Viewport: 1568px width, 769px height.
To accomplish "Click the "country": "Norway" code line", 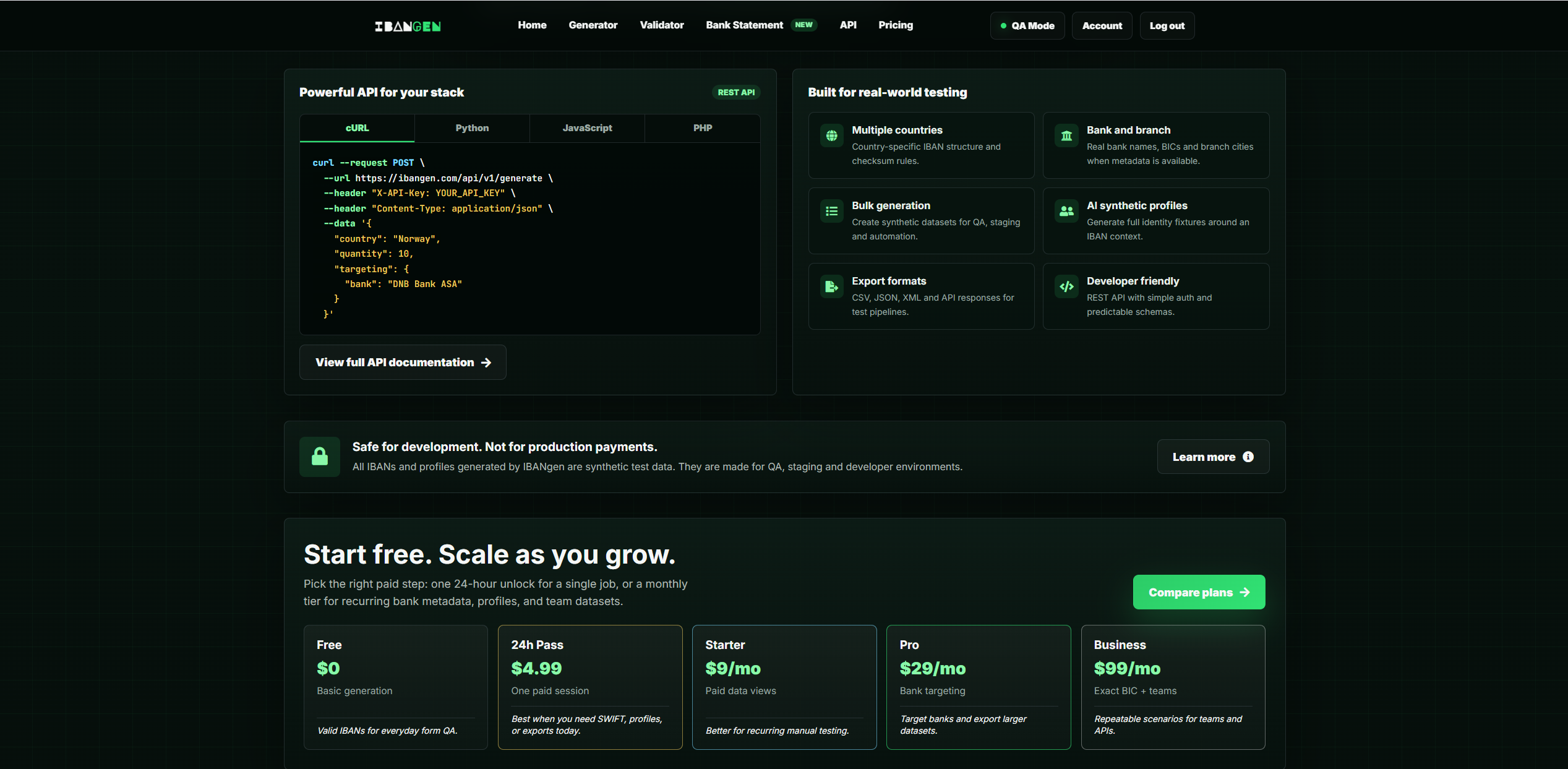I will click(387, 239).
